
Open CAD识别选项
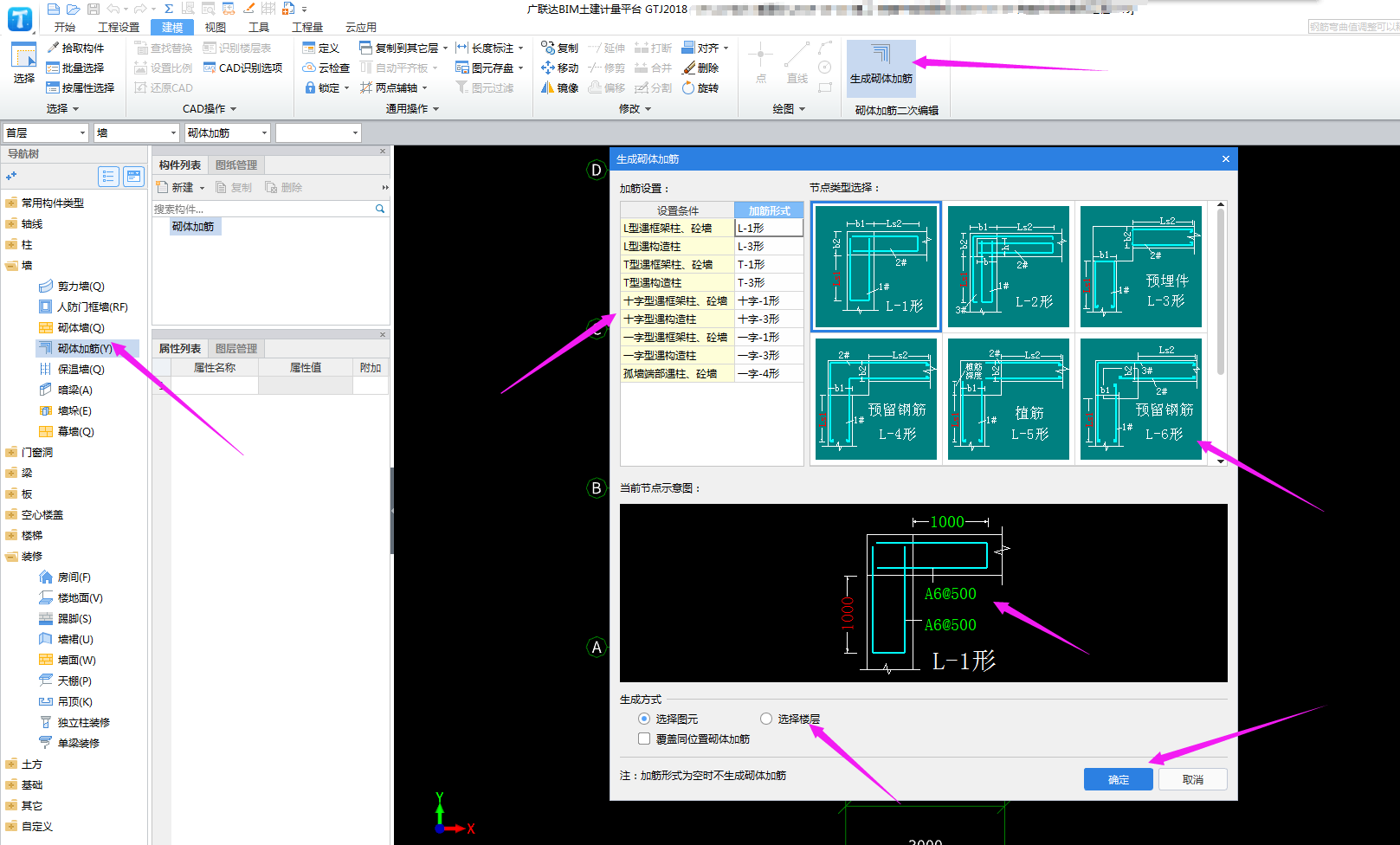point(243,68)
